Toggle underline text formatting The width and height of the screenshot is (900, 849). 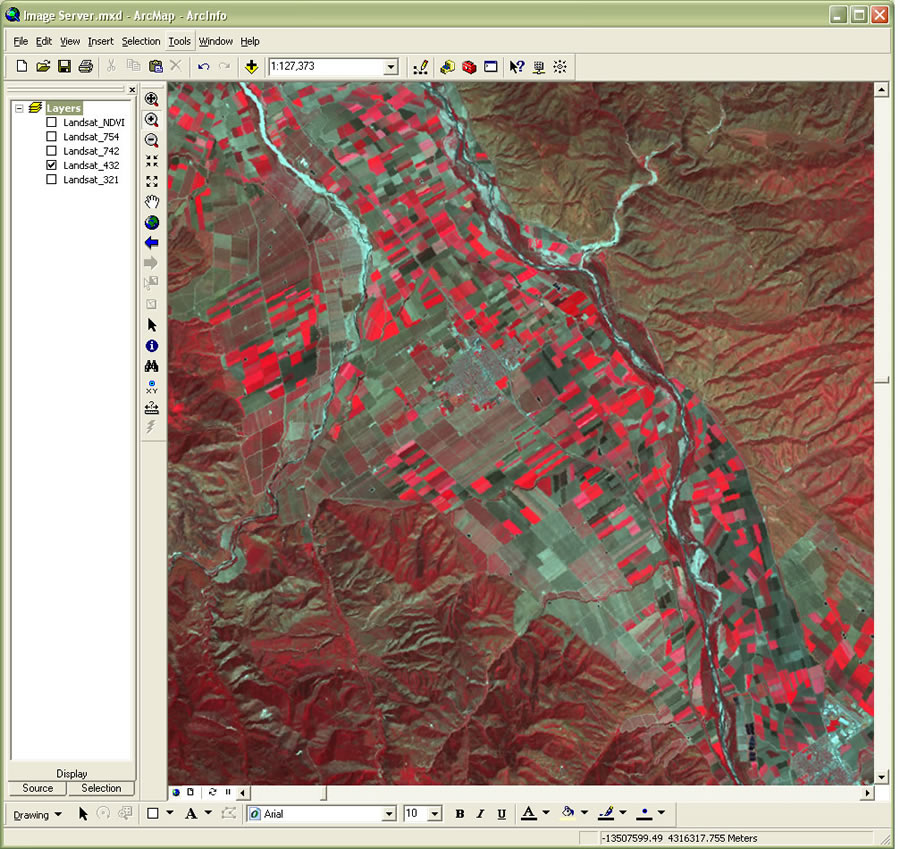tap(502, 814)
